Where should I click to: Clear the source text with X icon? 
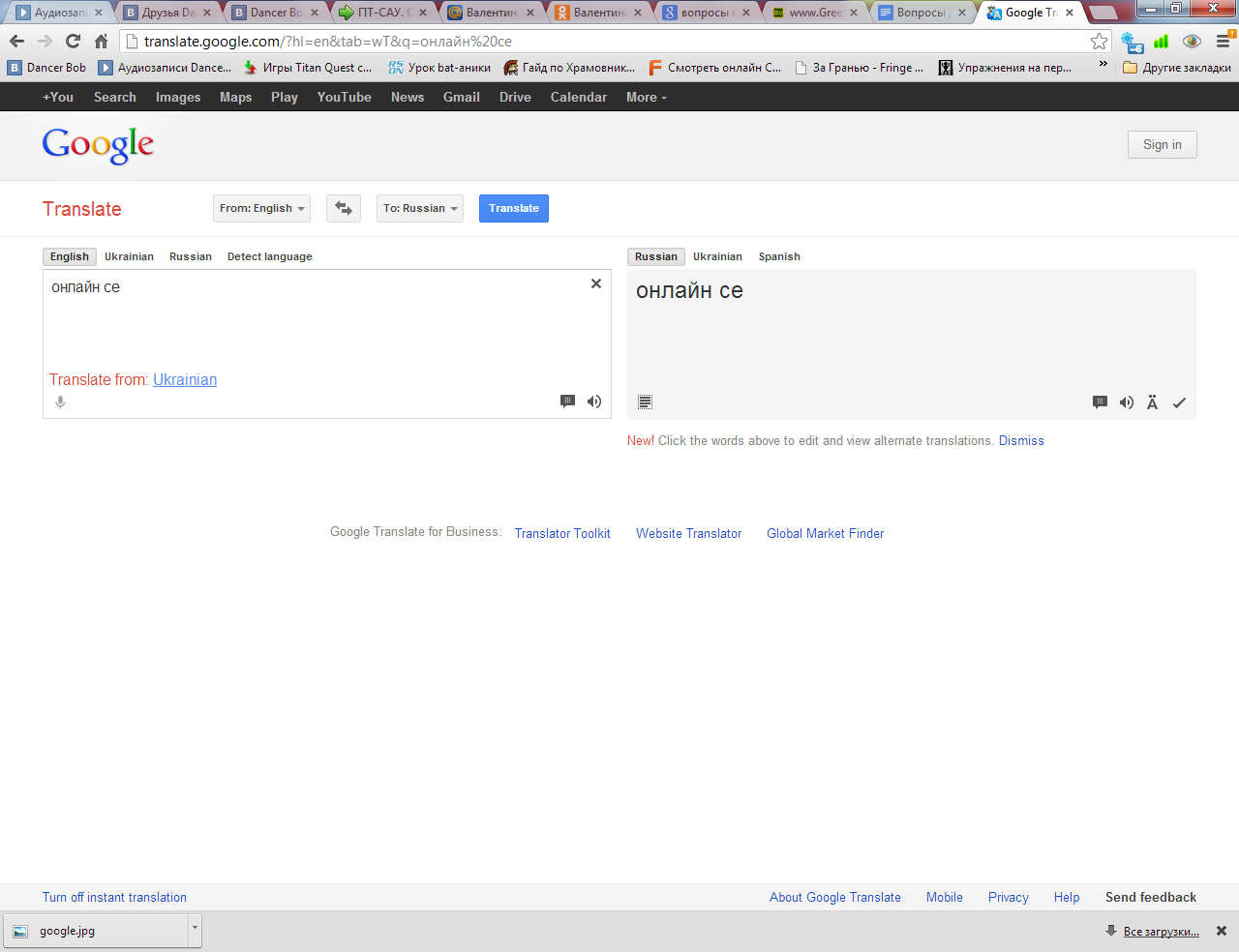coord(596,283)
